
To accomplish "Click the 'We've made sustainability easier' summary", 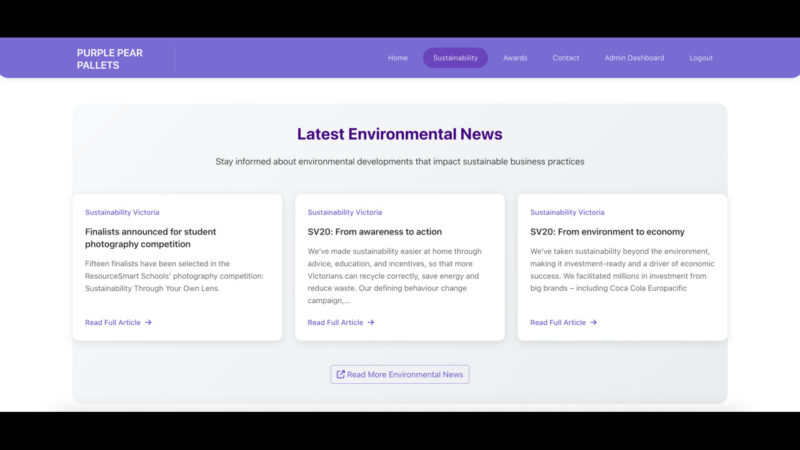I will point(394,276).
